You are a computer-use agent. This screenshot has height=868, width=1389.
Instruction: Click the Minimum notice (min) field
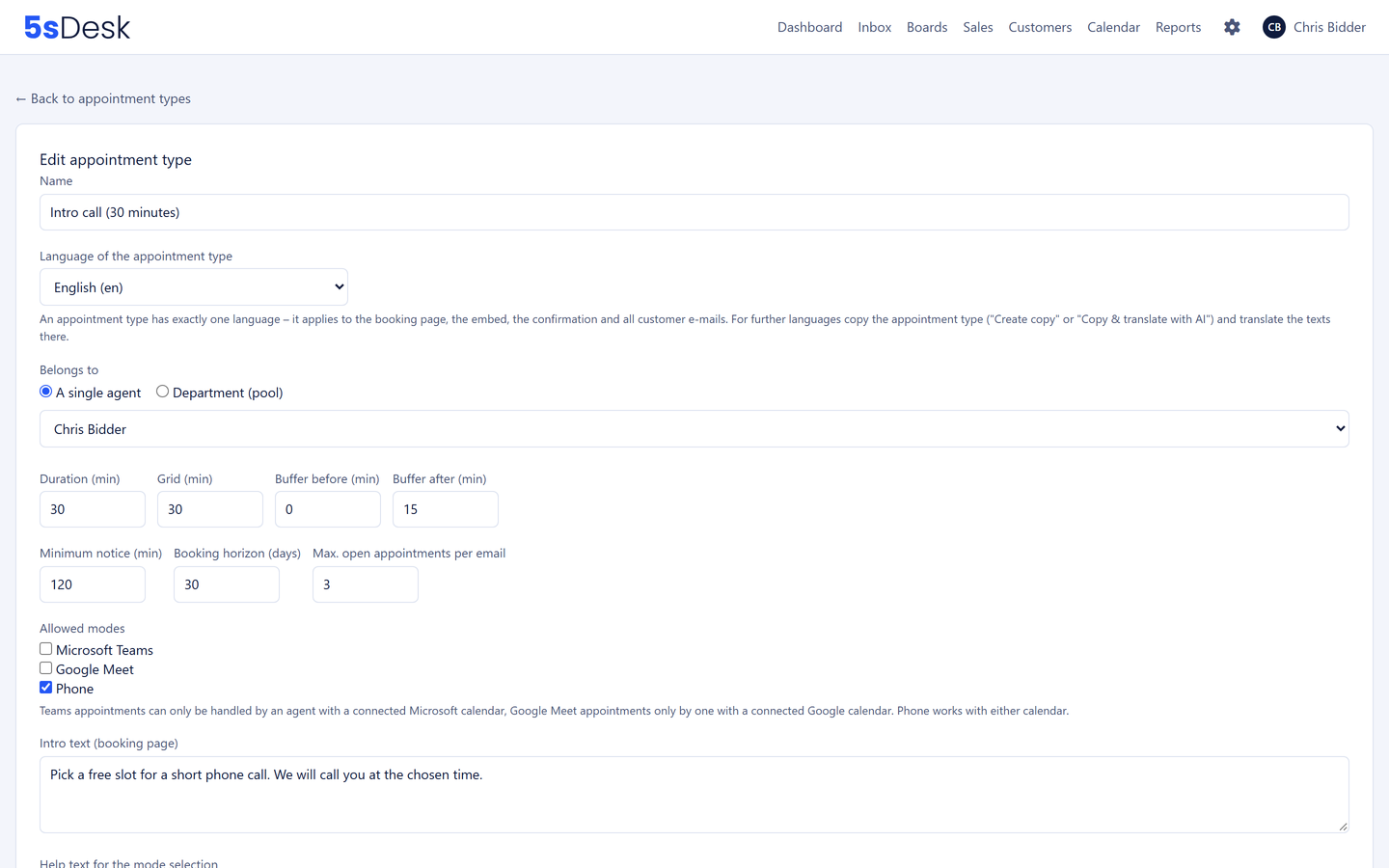point(93,584)
